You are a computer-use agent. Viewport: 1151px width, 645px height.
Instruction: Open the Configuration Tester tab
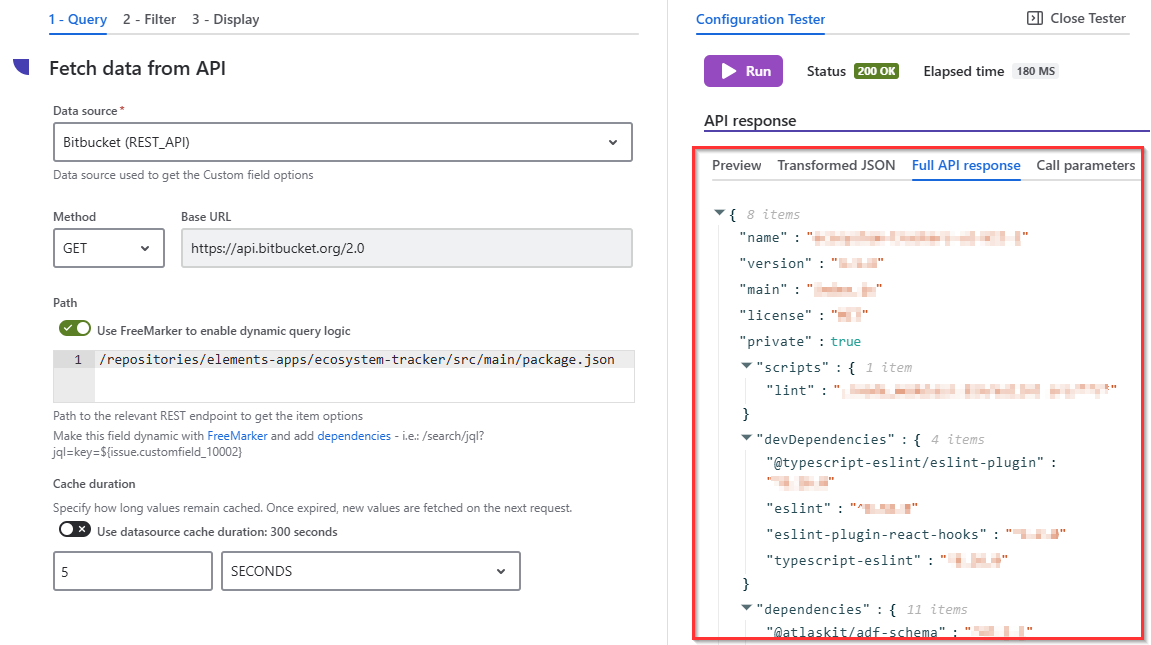click(x=760, y=19)
